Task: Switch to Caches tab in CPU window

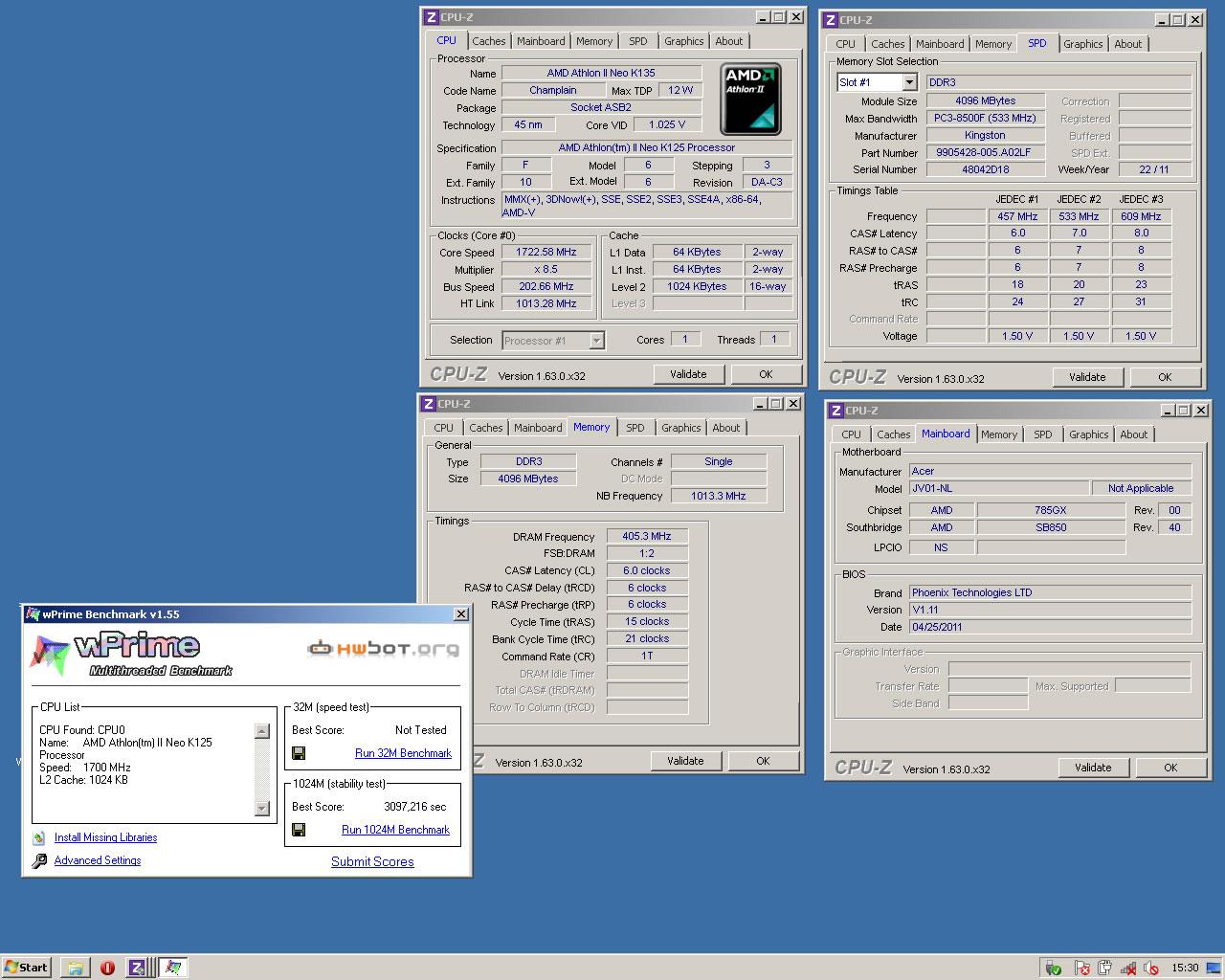Action: tap(488, 41)
